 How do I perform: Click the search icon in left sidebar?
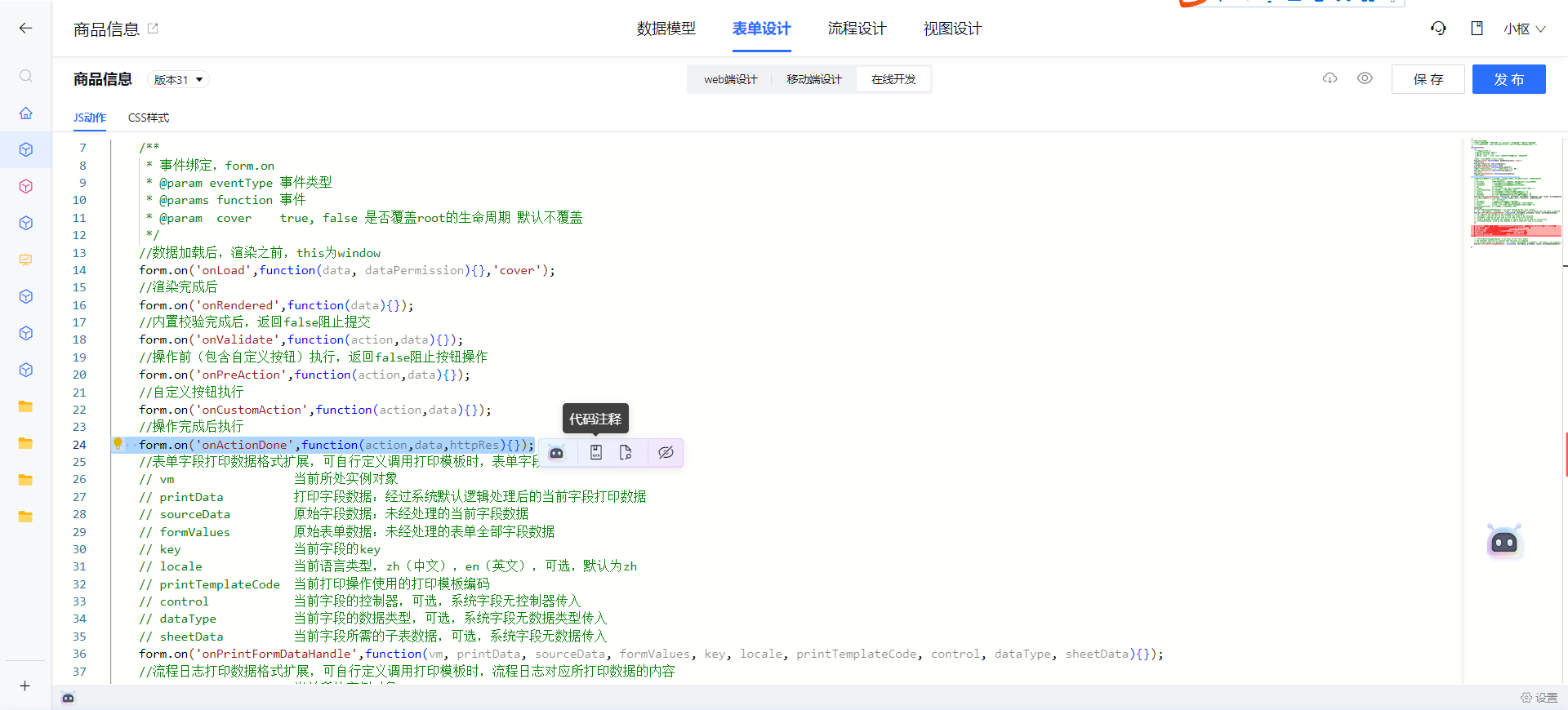coord(26,76)
